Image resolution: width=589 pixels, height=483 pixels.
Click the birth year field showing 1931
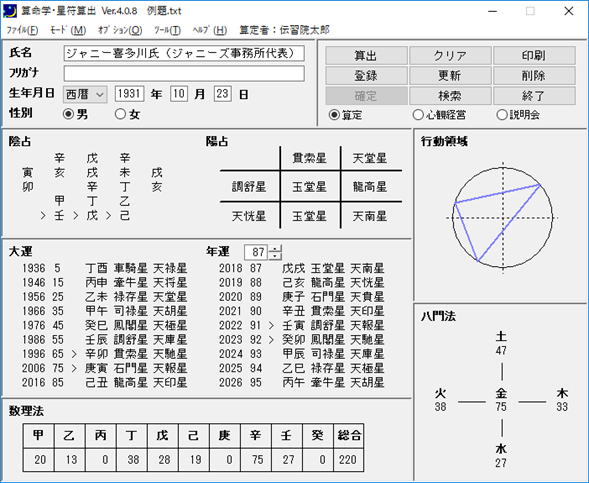click(x=129, y=94)
